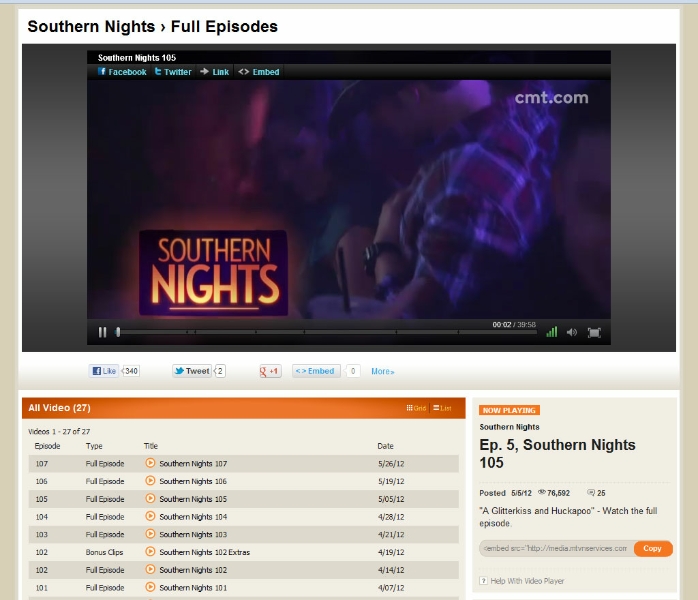Enter fullscreen mode in the video player
The image size is (698, 600).
[594, 332]
